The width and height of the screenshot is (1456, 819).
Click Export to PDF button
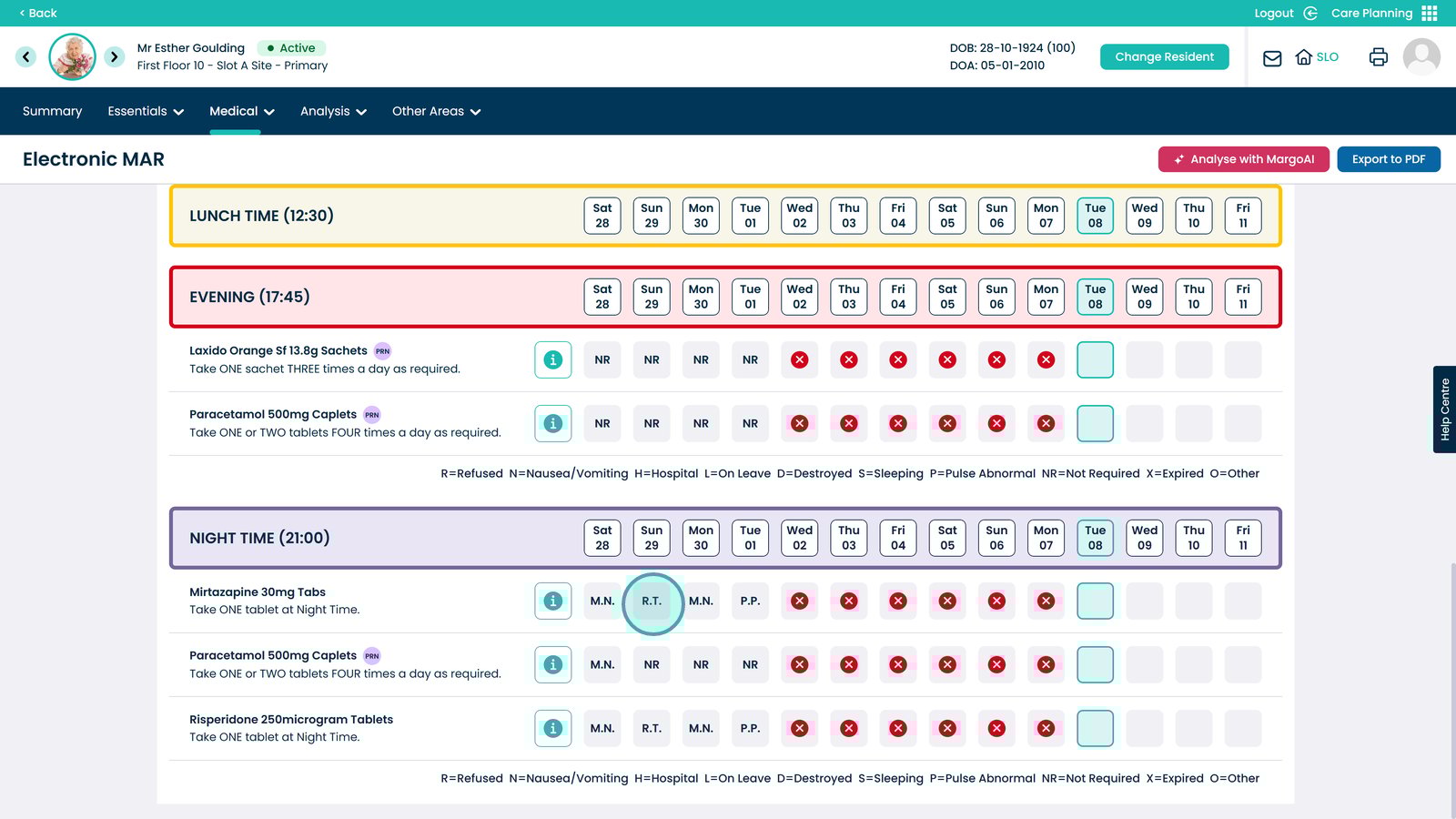pyautogui.click(x=1388, y=159)
